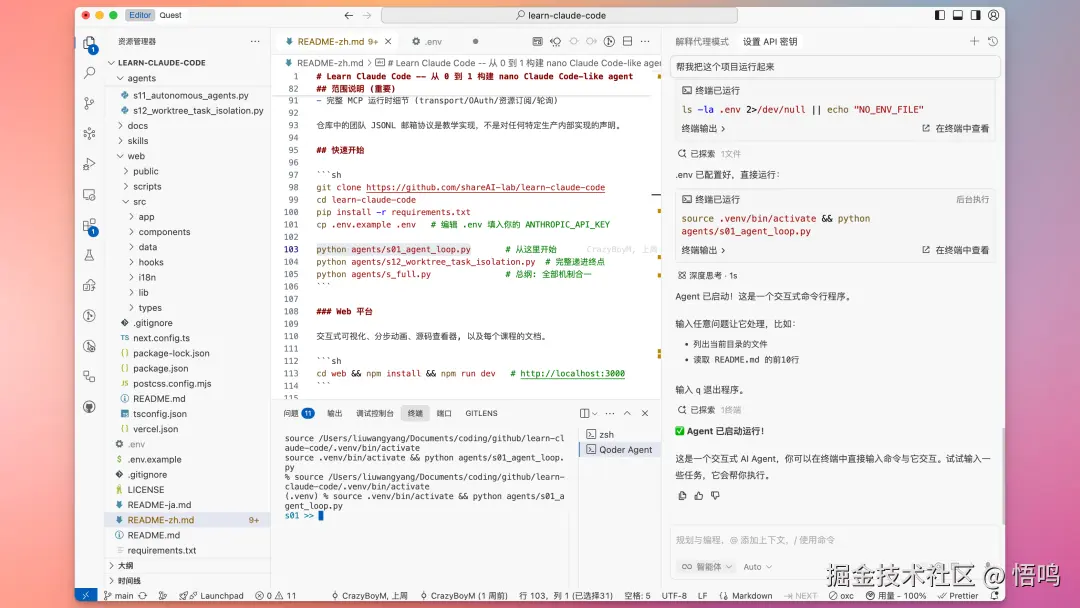Open the Auto model dropdown
The height and width of the screenshot is (608, 1080).
coord(757,566)
